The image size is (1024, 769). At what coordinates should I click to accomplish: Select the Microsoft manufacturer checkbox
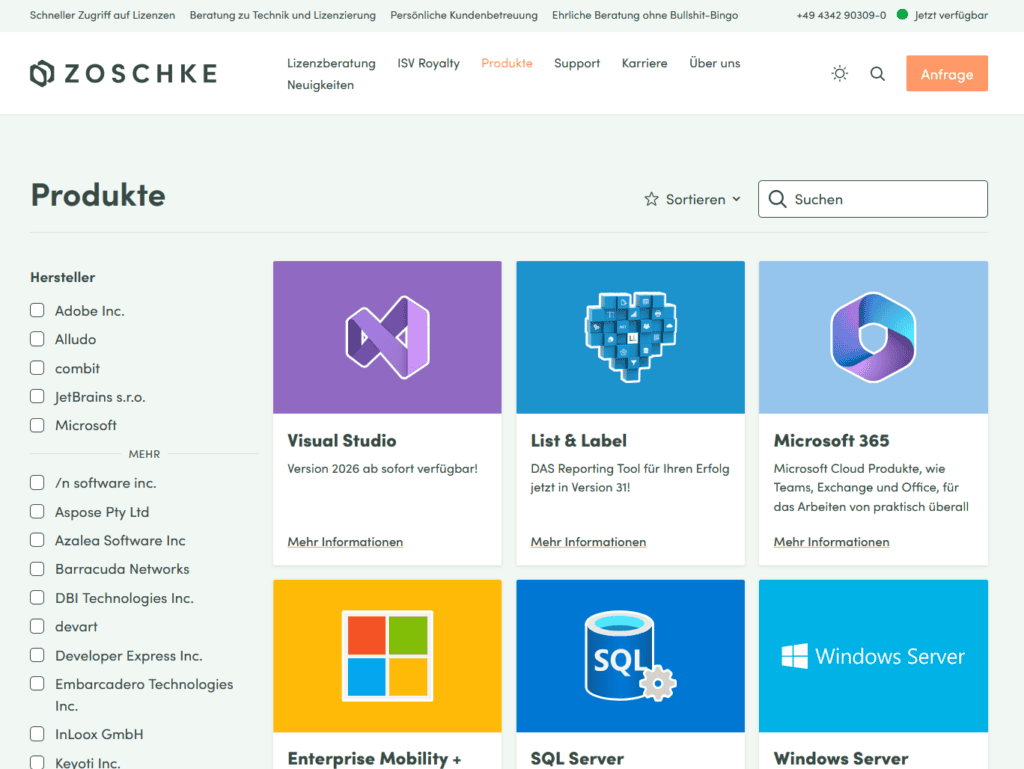coord(37,425)
